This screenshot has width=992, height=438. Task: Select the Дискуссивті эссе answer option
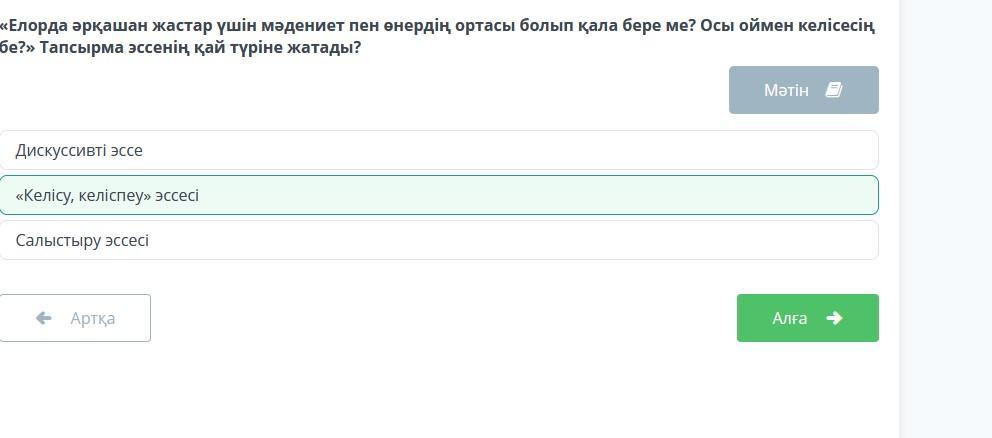[439, 150]
